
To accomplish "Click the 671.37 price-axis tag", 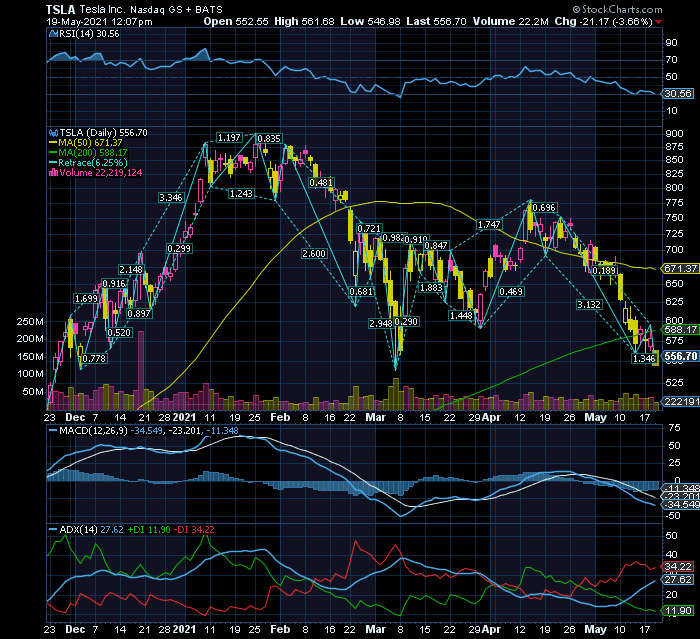I will pos(680,268).
